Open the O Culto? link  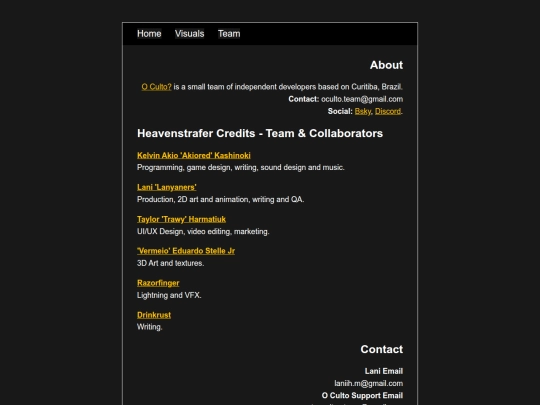coord(156,87)
